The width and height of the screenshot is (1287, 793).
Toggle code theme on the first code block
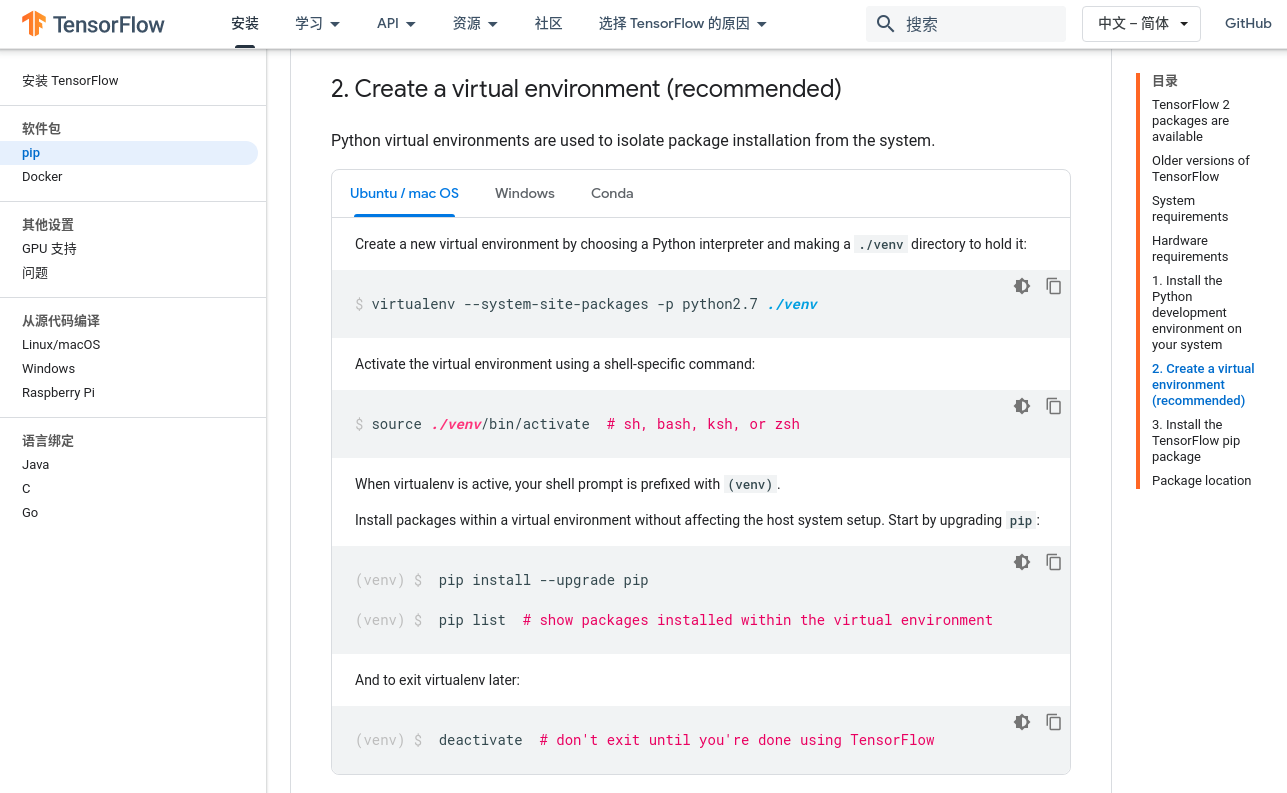click(1021, 286)
